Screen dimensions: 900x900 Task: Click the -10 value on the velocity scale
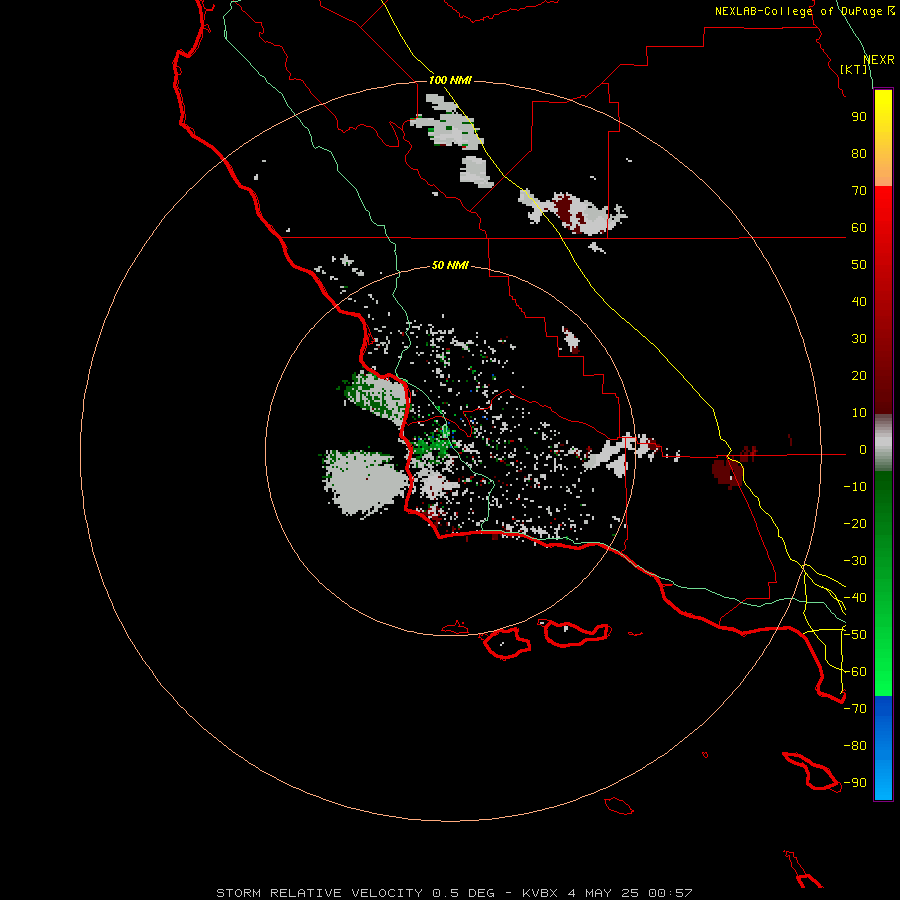(855, 487)
